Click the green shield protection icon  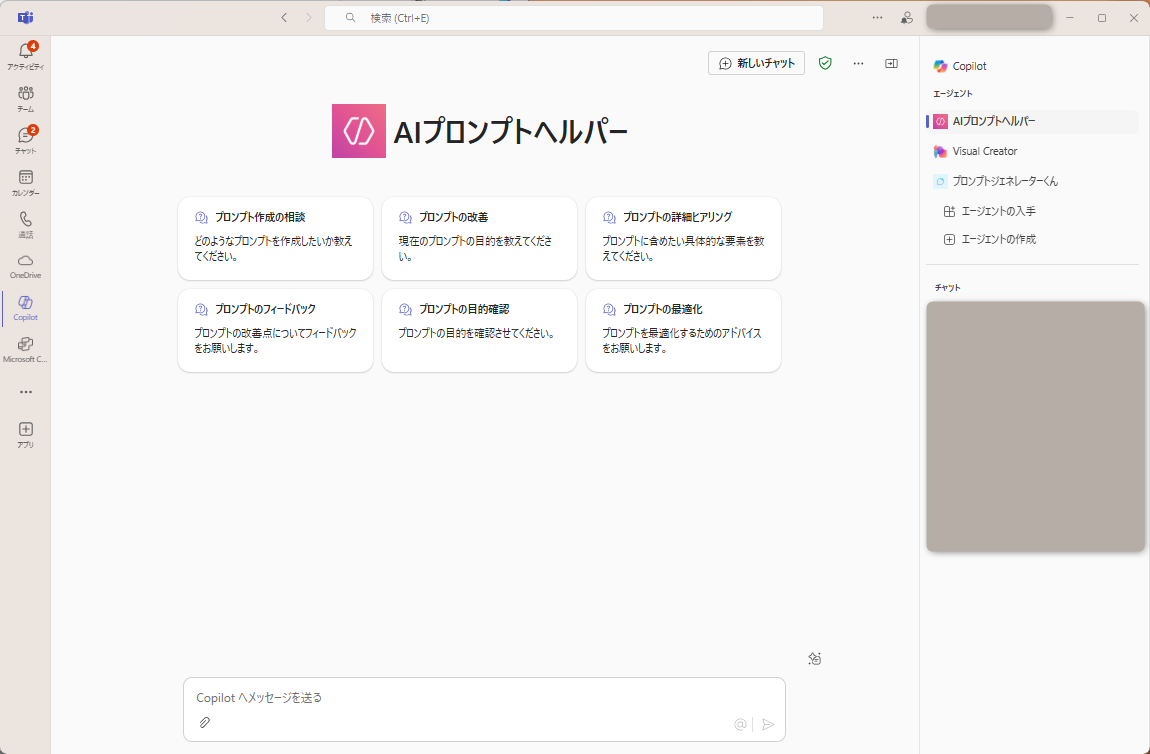point(825,63)
